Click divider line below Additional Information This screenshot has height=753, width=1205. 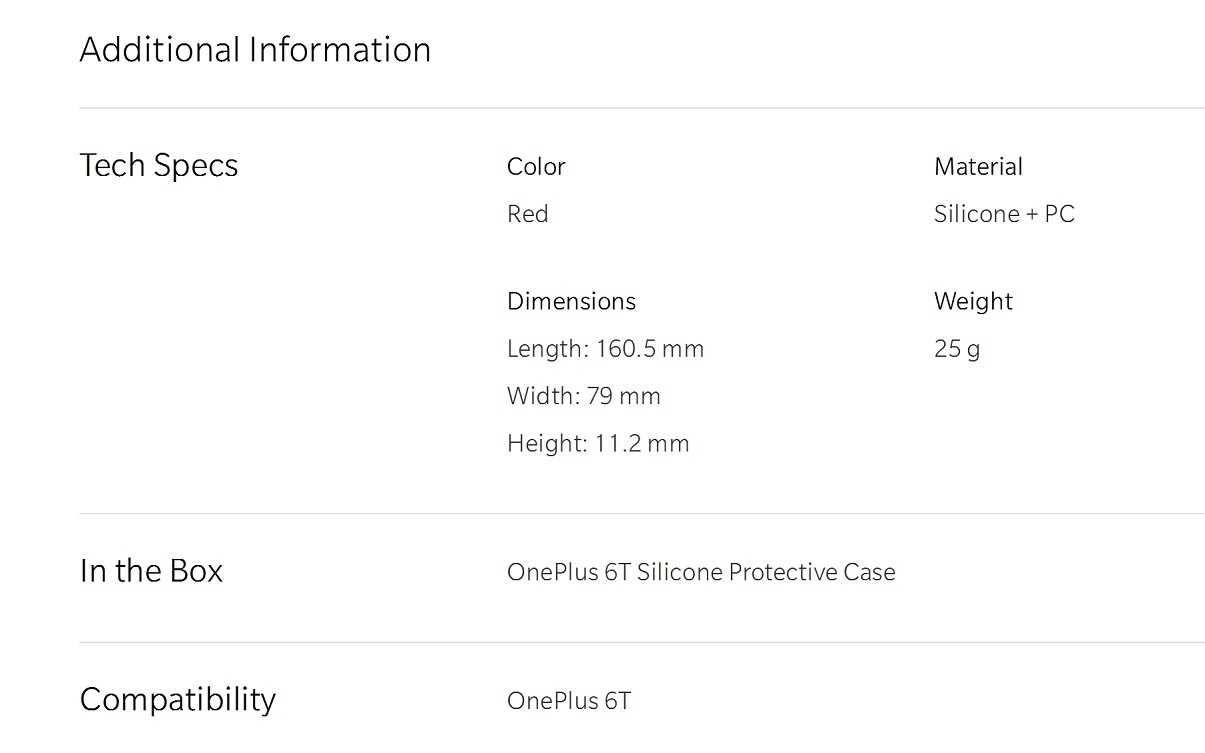pyautogui.click(x=642, y=107)
